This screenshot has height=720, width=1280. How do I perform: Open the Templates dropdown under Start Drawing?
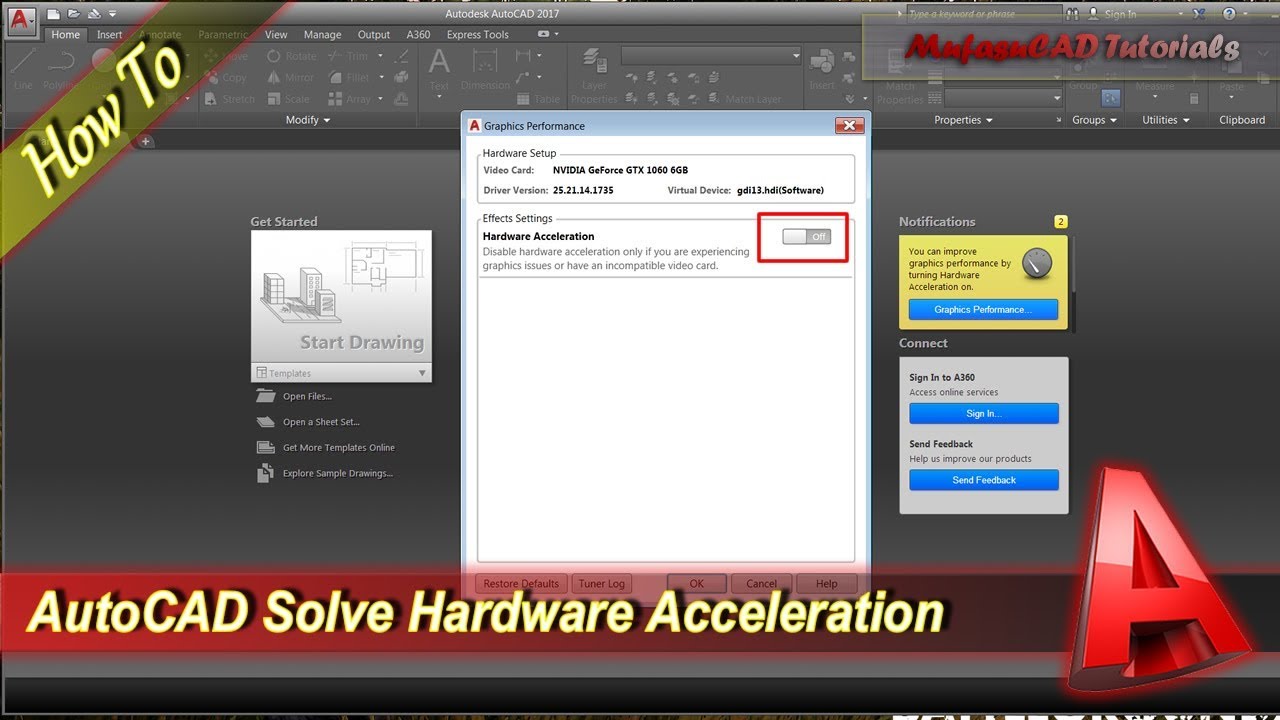pos(341,373)
